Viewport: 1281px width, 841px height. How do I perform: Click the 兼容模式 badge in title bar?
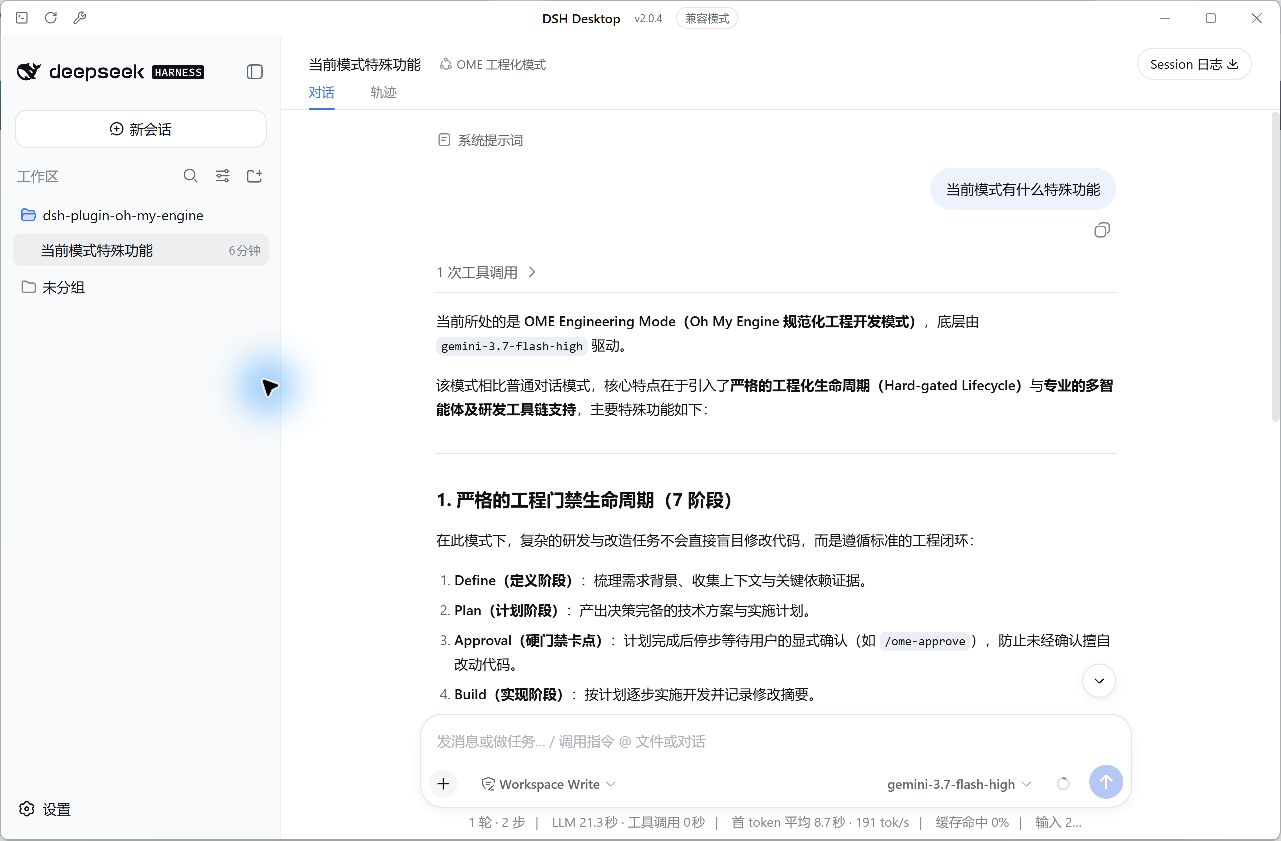[707, 18]
